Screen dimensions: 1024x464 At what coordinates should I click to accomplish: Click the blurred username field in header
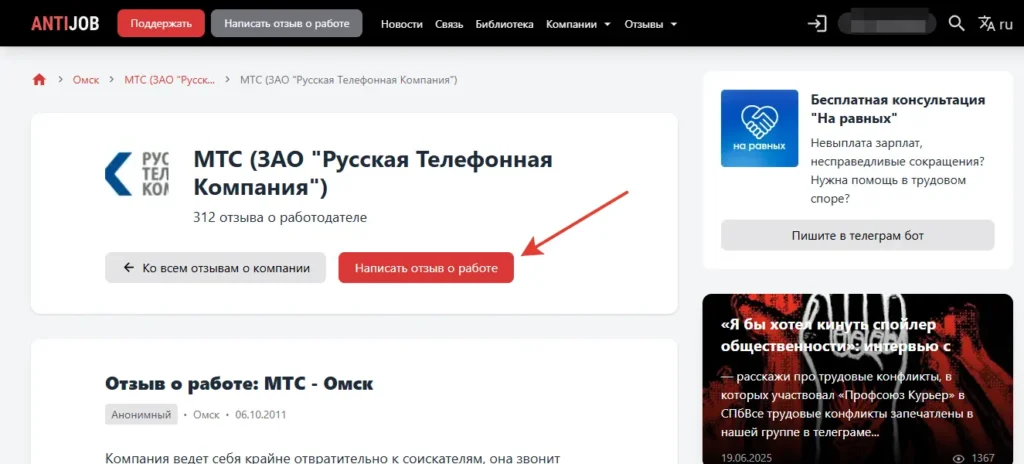(888, 24)
